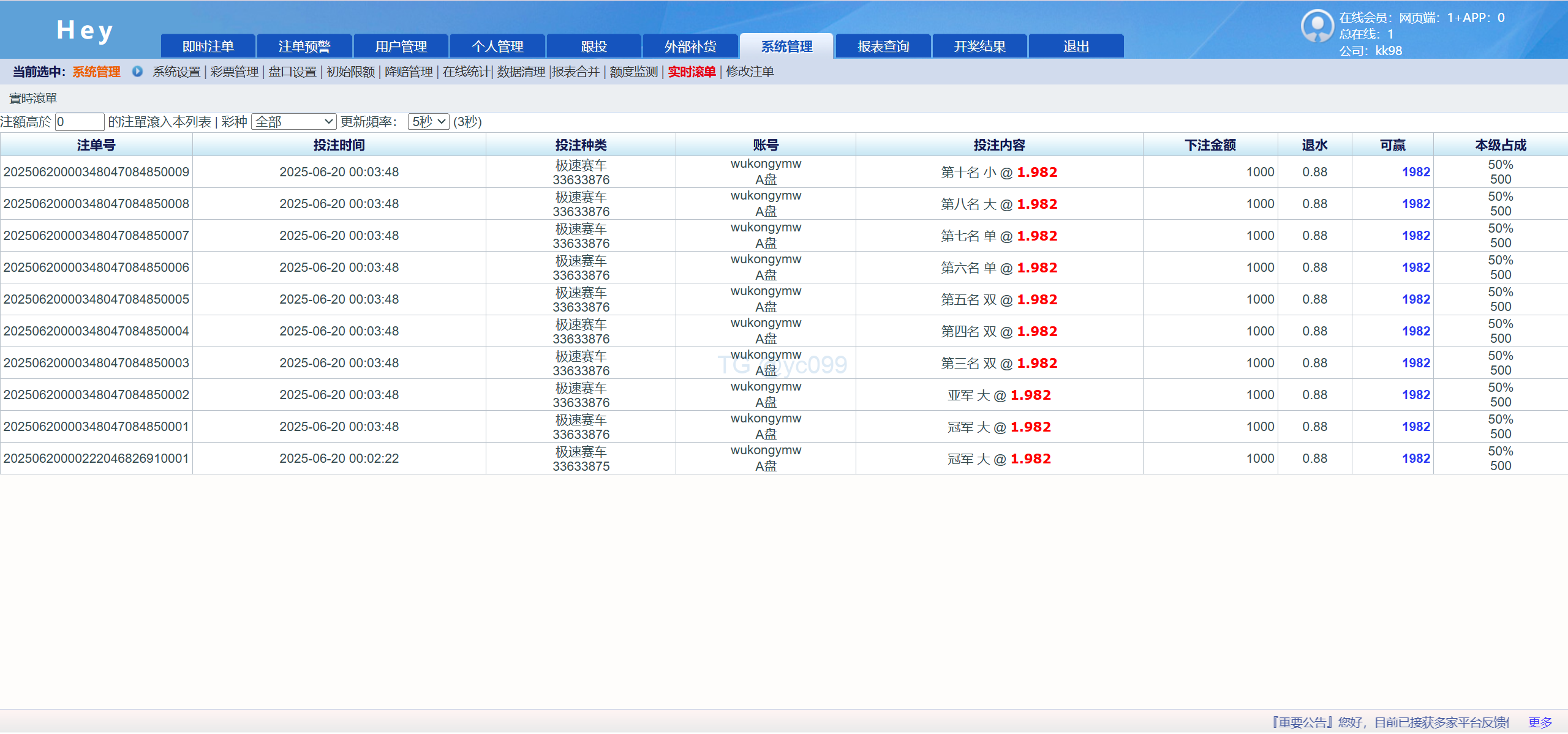Open the 外部补货 tab
1568x734 pixels.
[690, 47]
